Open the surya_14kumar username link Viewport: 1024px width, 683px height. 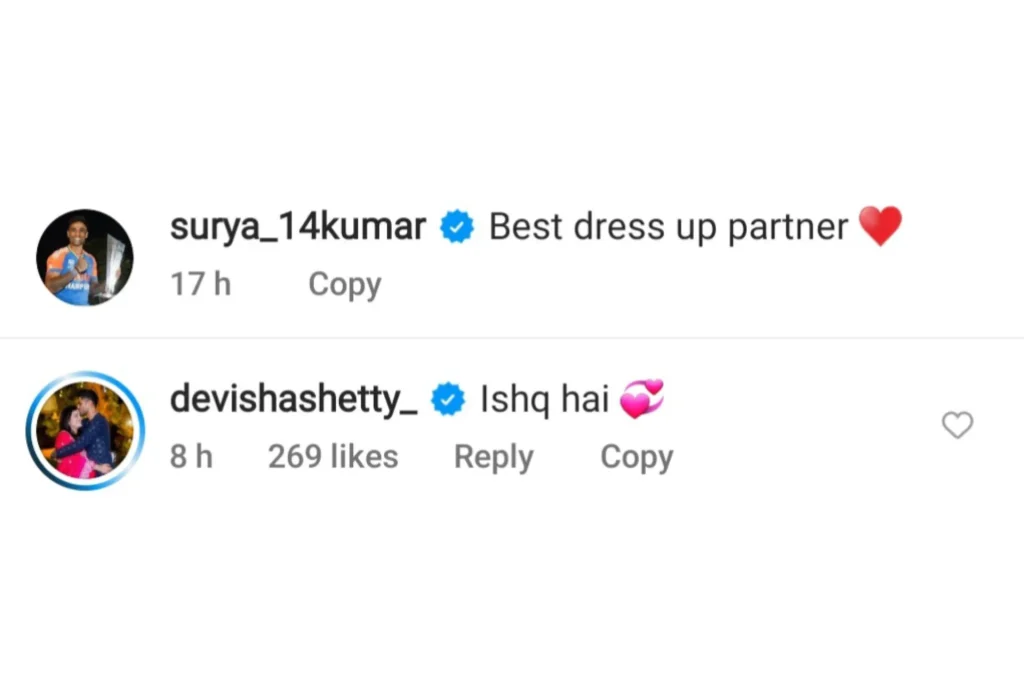[298, 227]
